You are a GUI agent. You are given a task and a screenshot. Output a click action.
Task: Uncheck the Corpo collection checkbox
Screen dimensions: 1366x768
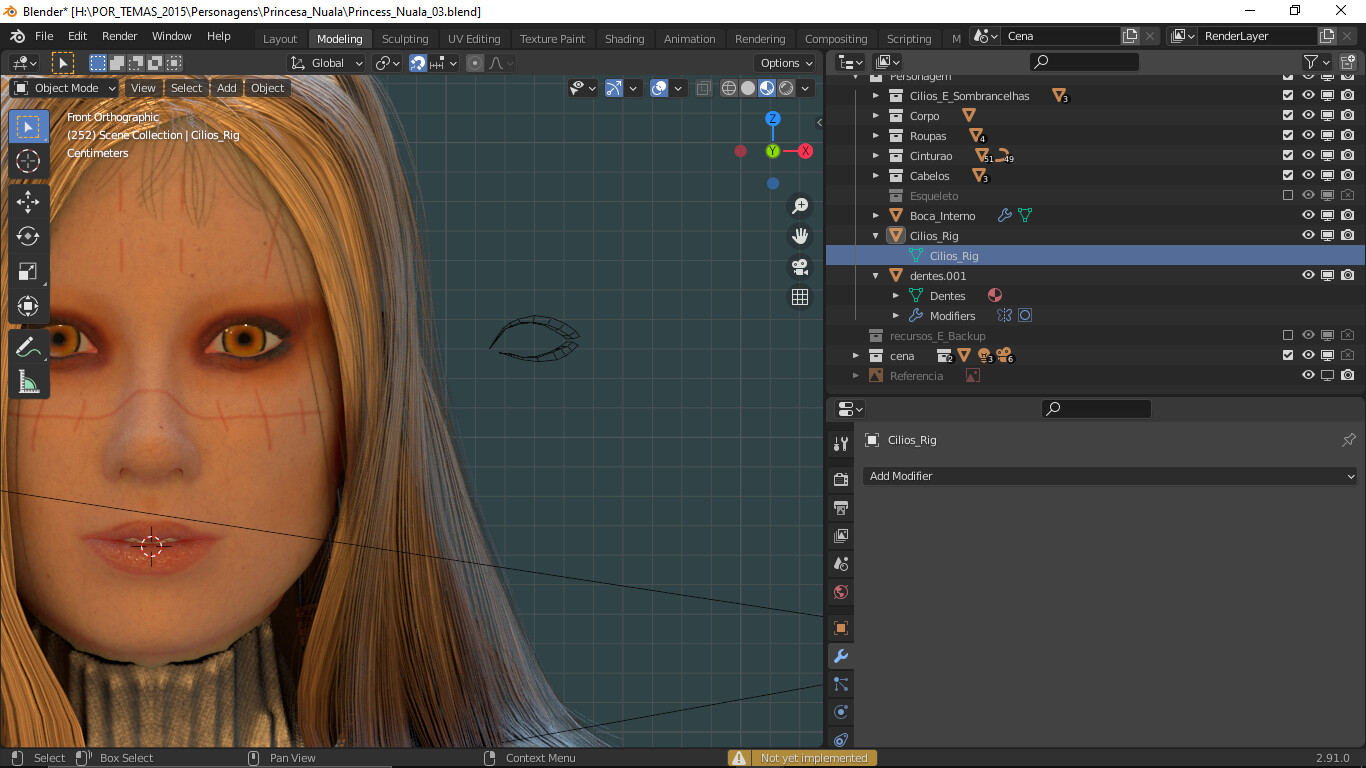click(1288, 116)
